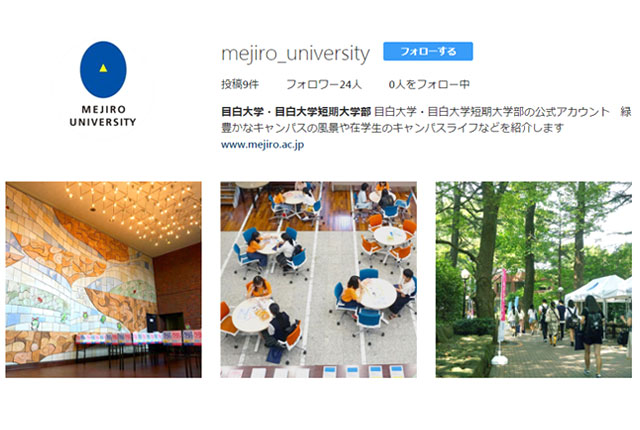The width and height of the screenshot is (640, 430).
Task: Open the tree-lined campus path photo
Action: tap(533, 279)
